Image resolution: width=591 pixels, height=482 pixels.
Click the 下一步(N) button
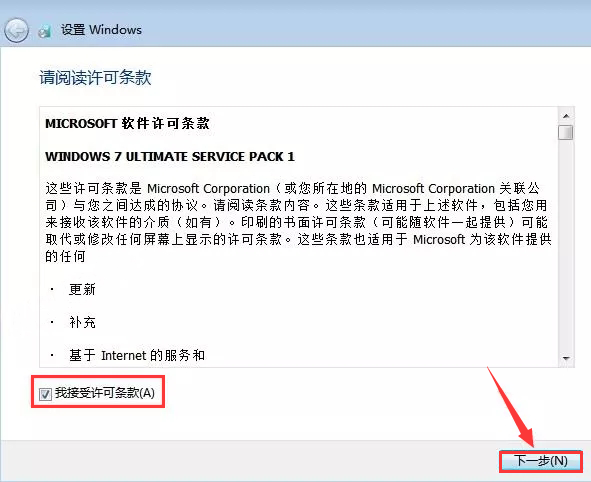541,461
